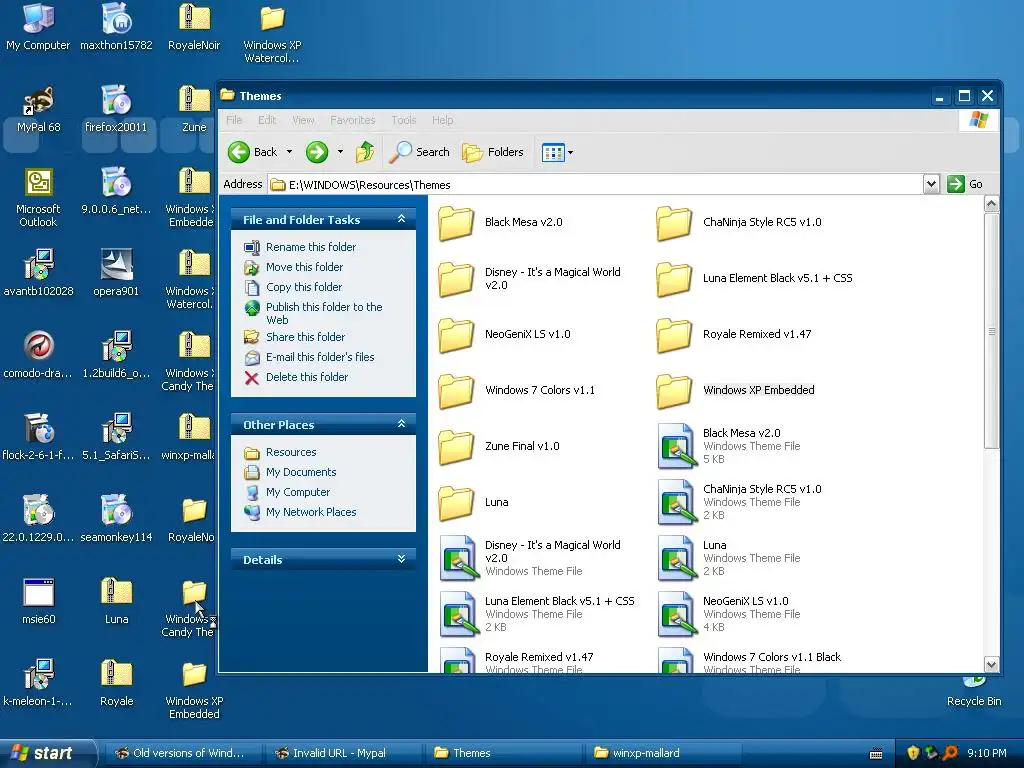Click Publish this folder to the Web
This screenshot has height=768, width=1024.
pyautogui.click(x=324, y=313)
